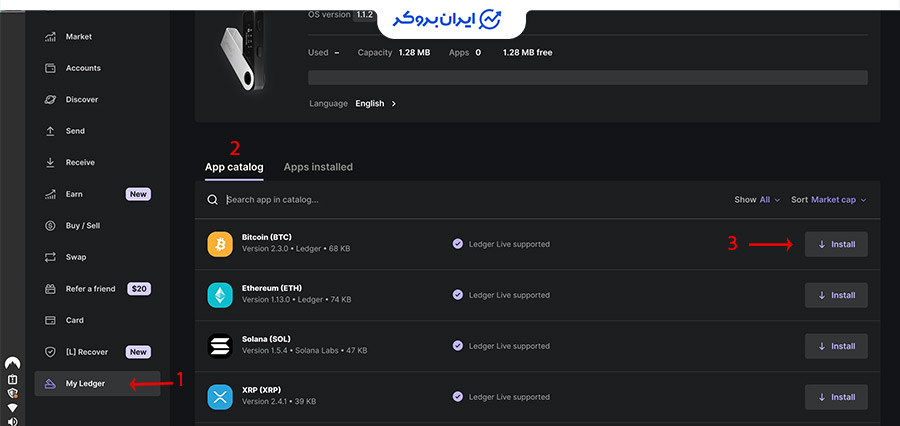The width and height of the screenshot is (900, 426).
Task: Open the Earn section
Action: click(x=74, y=194)
